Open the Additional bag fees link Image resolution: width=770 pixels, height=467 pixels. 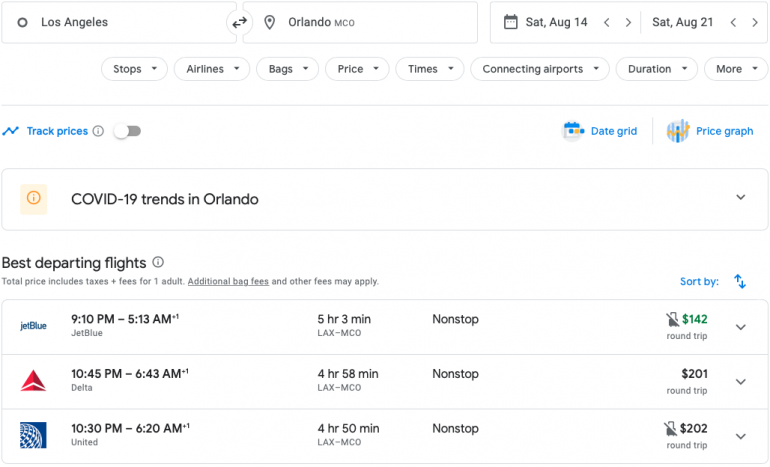click(228, 282)
